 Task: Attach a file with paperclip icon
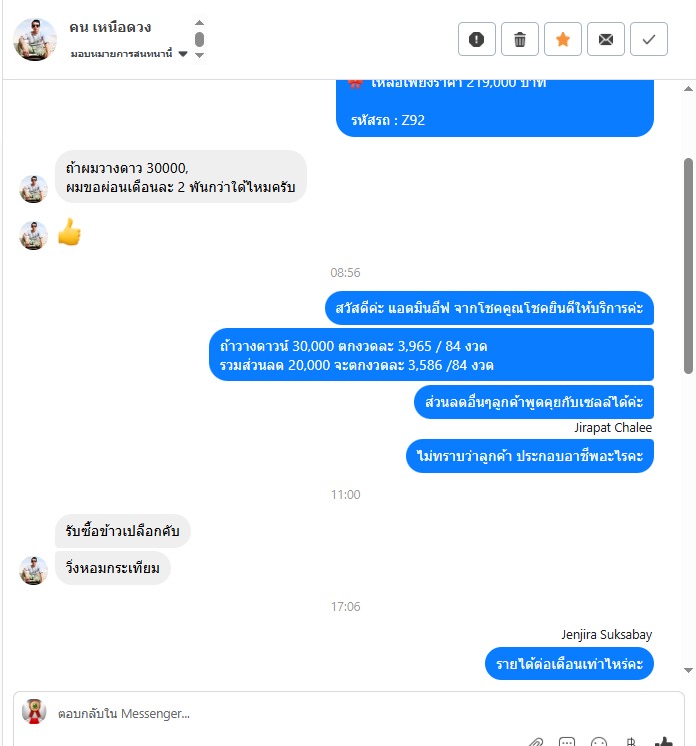(x=536, y=742)
